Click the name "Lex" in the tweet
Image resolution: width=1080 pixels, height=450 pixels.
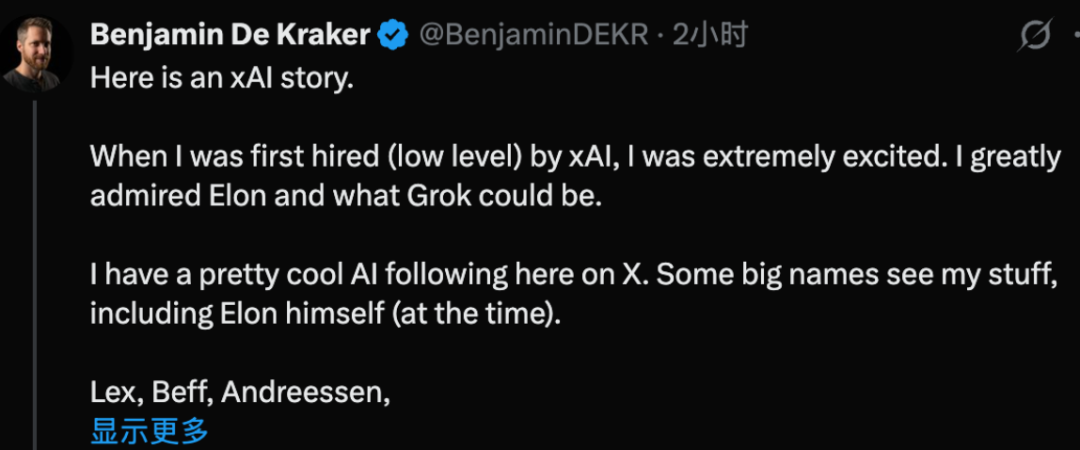[x=112, y=391]
